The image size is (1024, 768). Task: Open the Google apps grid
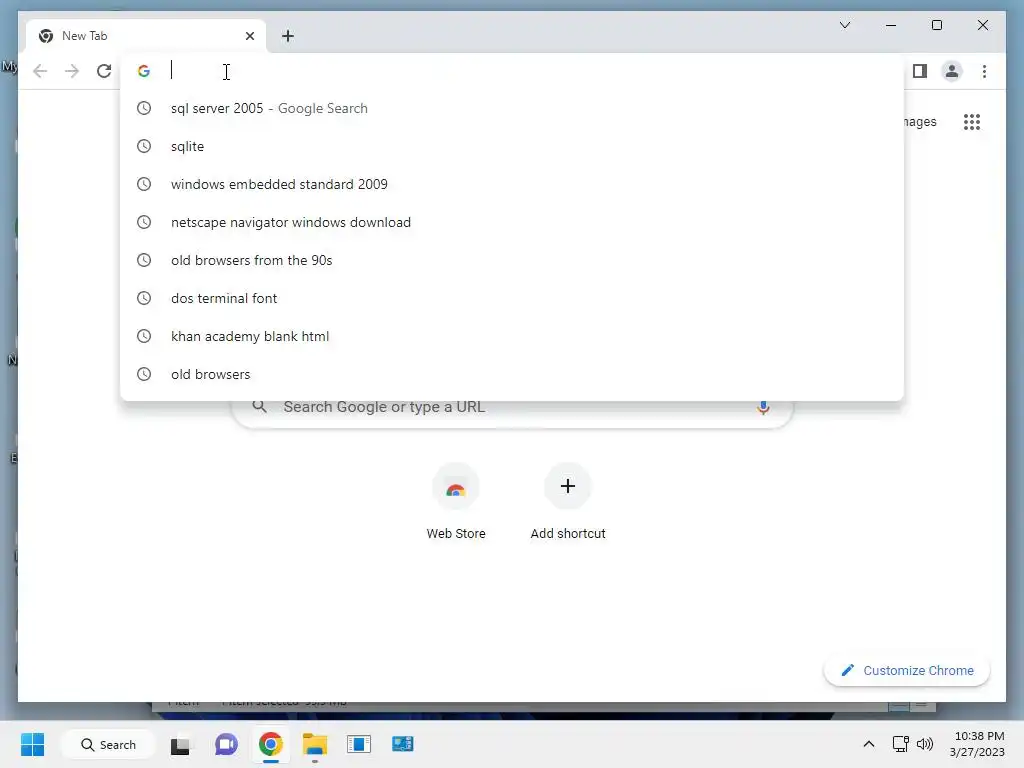pyautogui.click(x=972, y=121)
